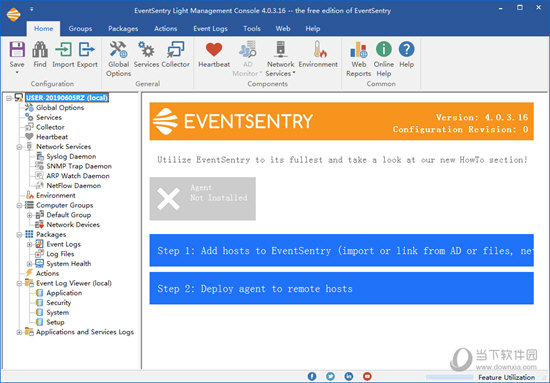Switch to the Web ribbon tab
The image size is (550, 383).
click(x=283, y=29)
